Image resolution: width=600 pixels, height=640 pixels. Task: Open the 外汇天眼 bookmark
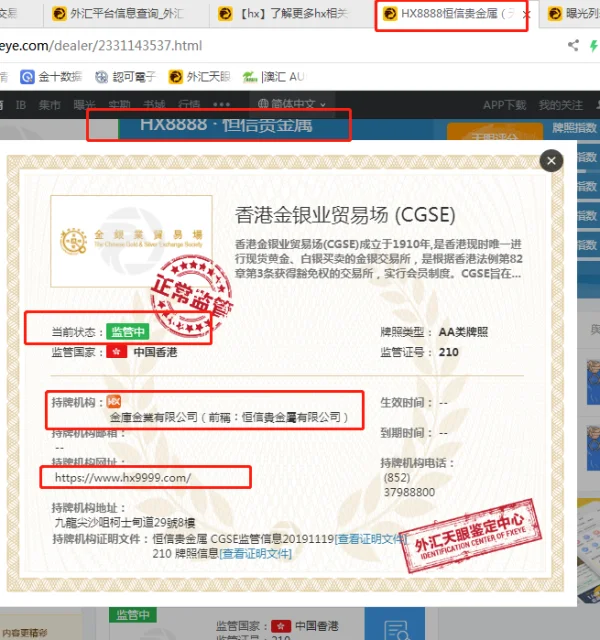[200, 76]
